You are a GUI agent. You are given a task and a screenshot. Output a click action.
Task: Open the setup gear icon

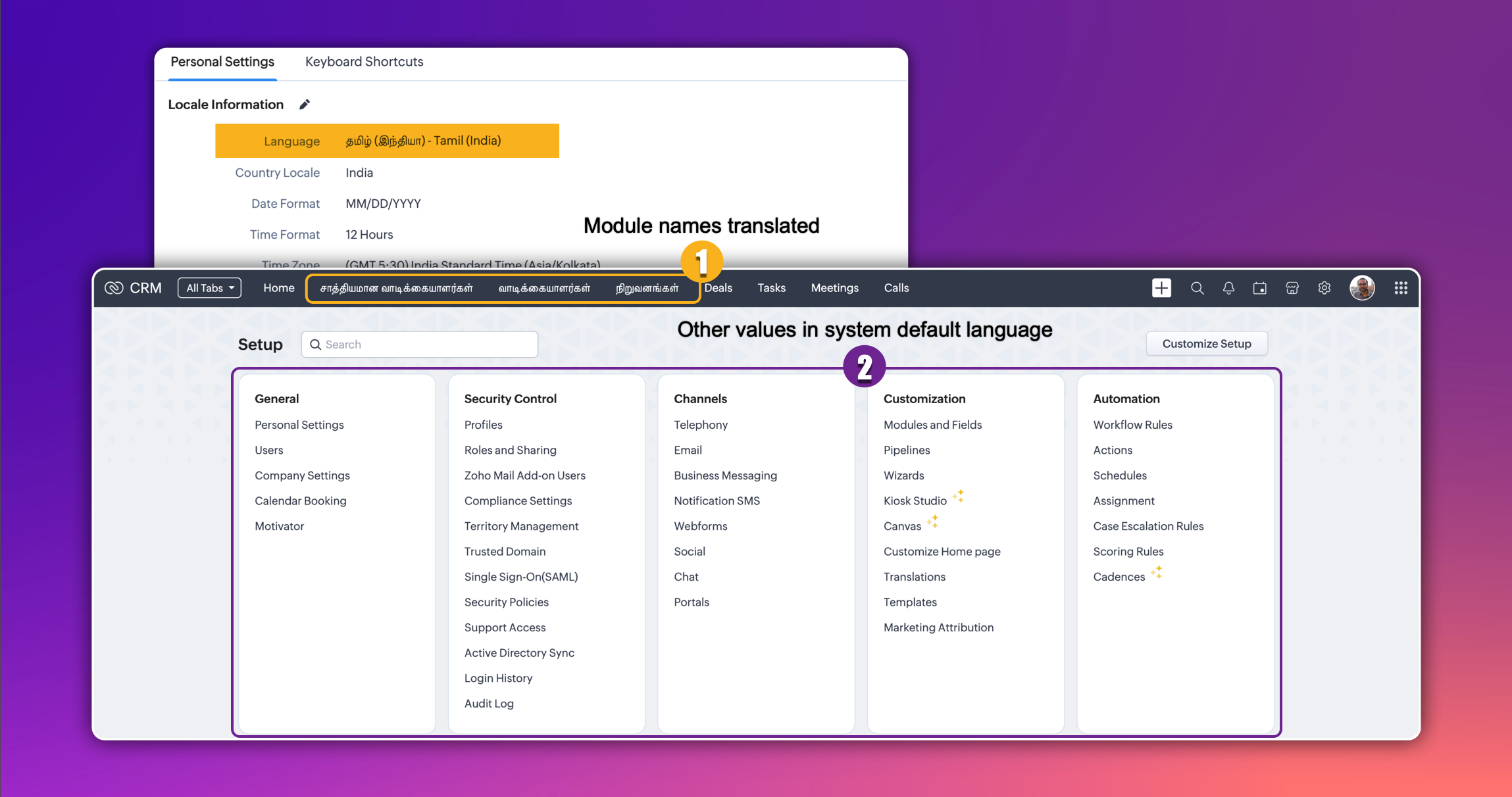[1324, 288]
